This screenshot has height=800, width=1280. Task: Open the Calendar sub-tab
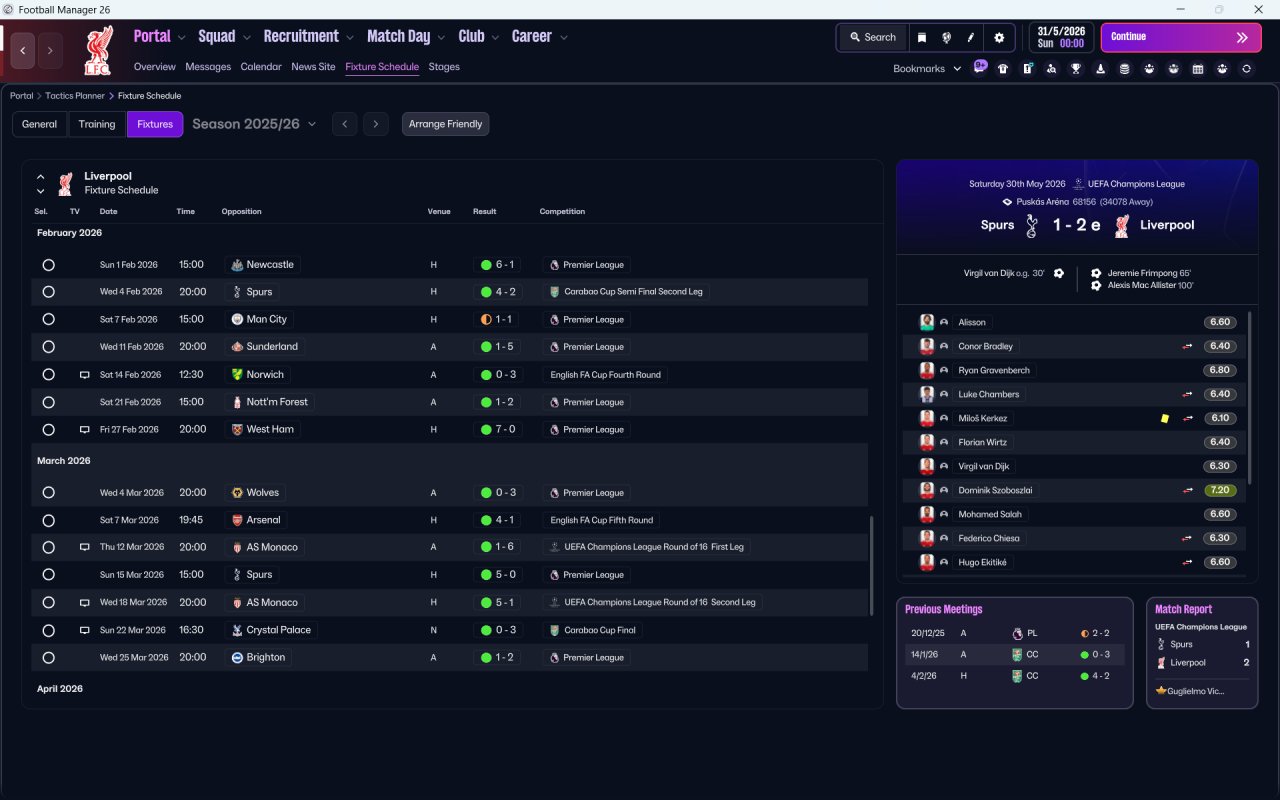261,67
